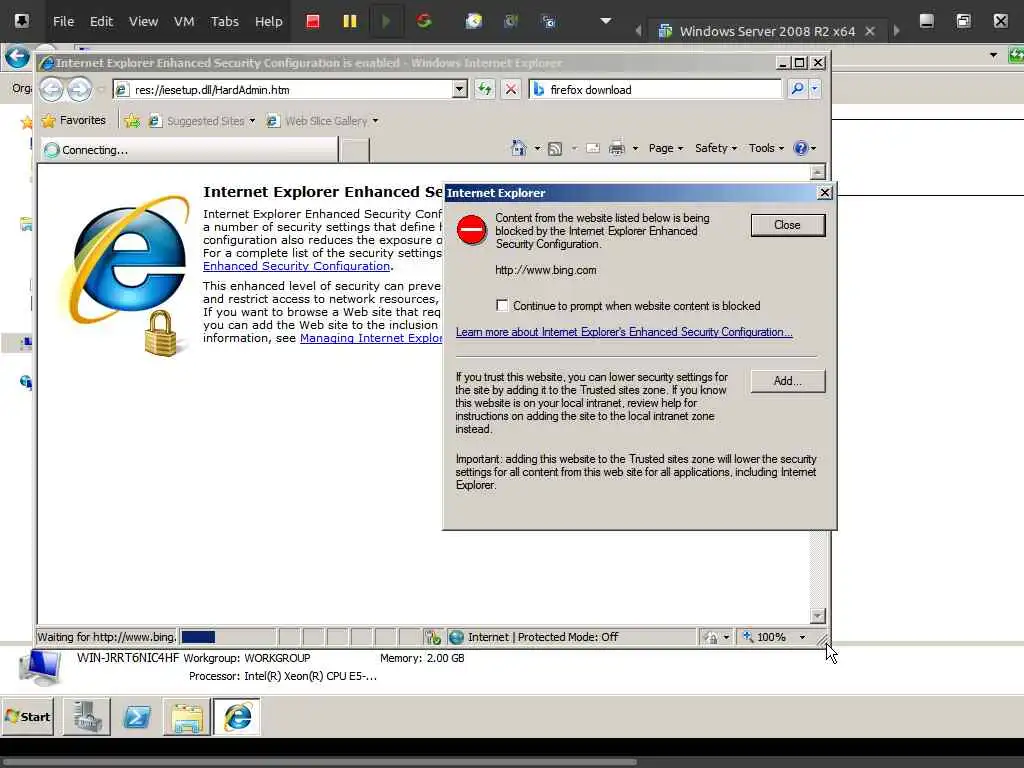Click Internet Explorer taskbar icon

237,716
